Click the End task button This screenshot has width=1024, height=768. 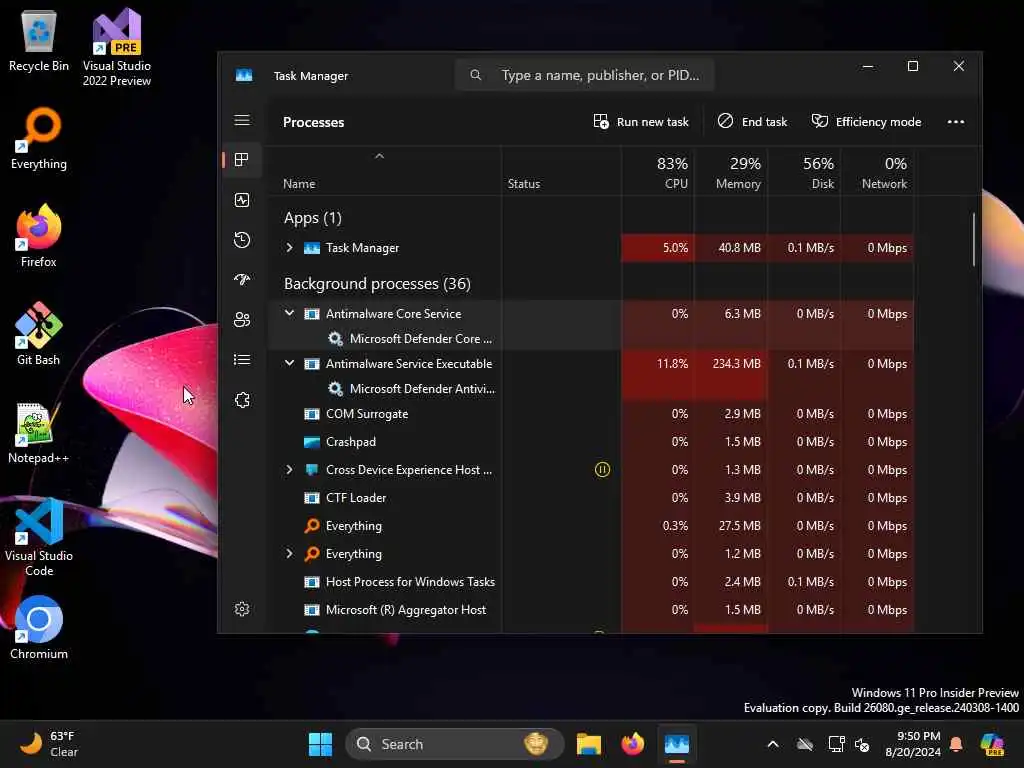(x=752, y=122)
